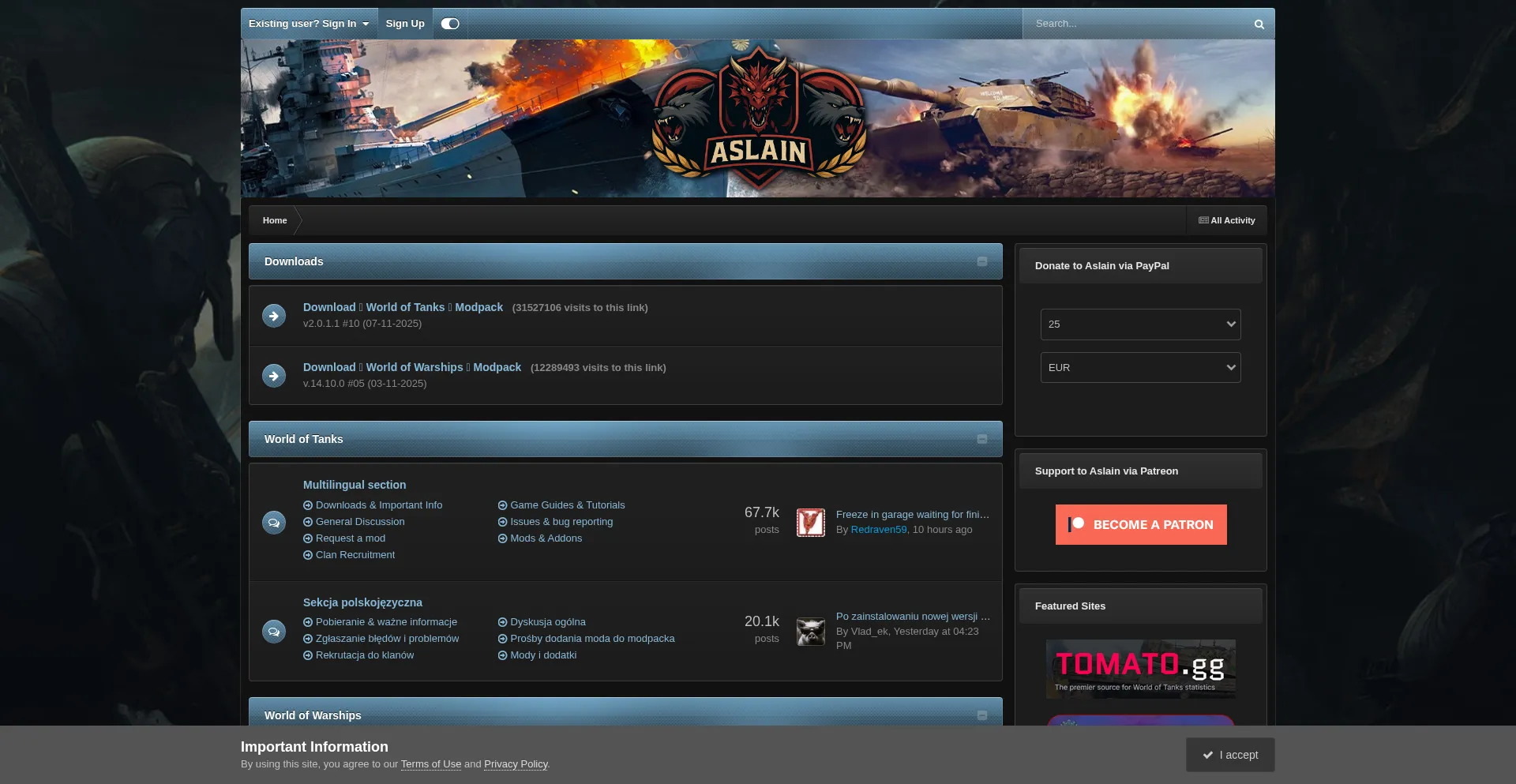Click the World of Warships category title

click(313, 716)
